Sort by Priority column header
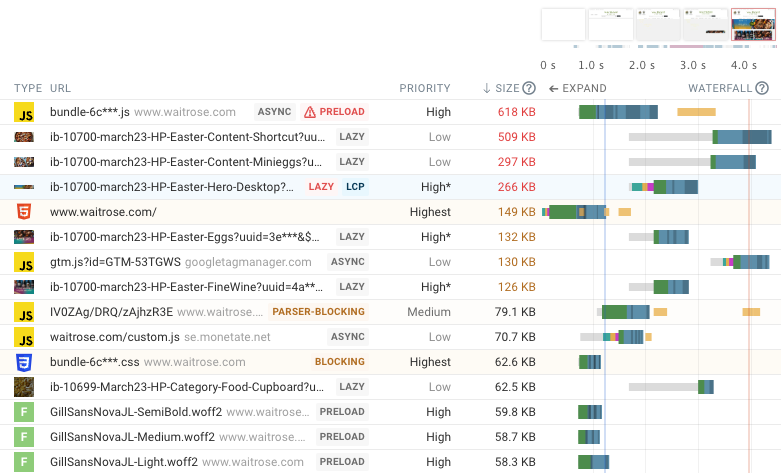This screenshot has height=473, width=781. [425, 88]
